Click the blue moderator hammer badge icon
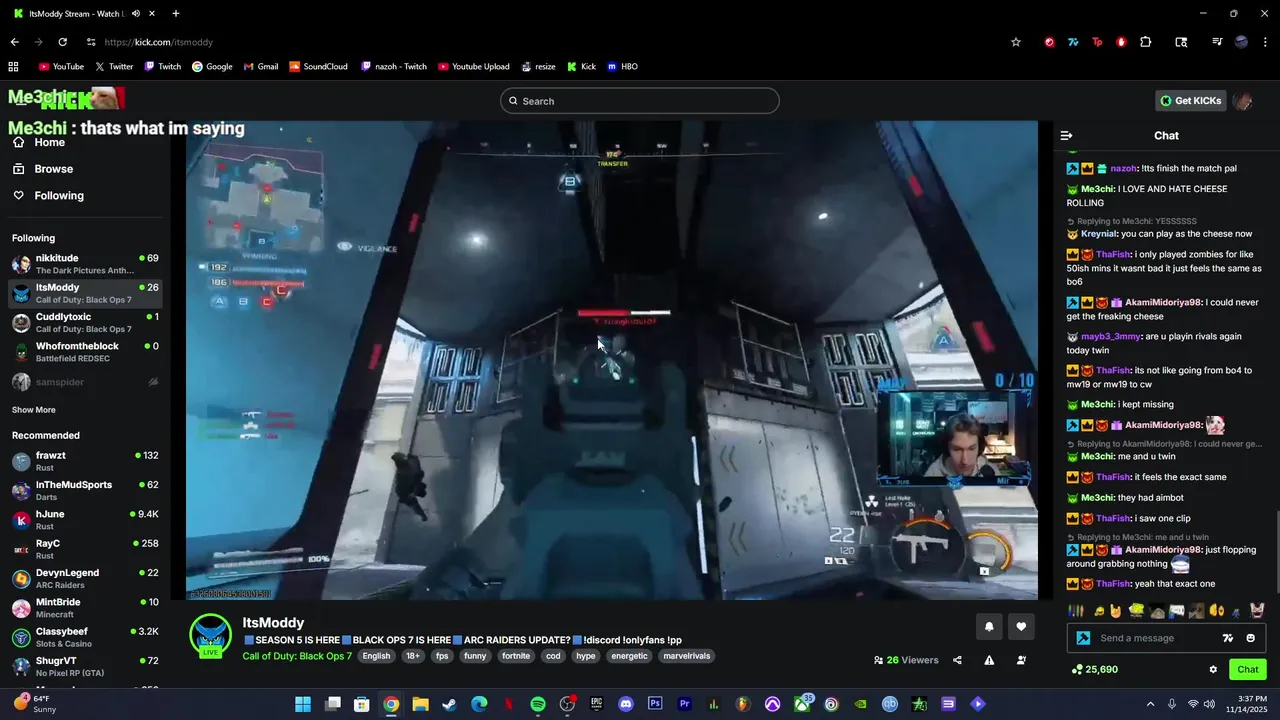The height and width of the screenshot is (720, 1280). (x=1083, y=638)
